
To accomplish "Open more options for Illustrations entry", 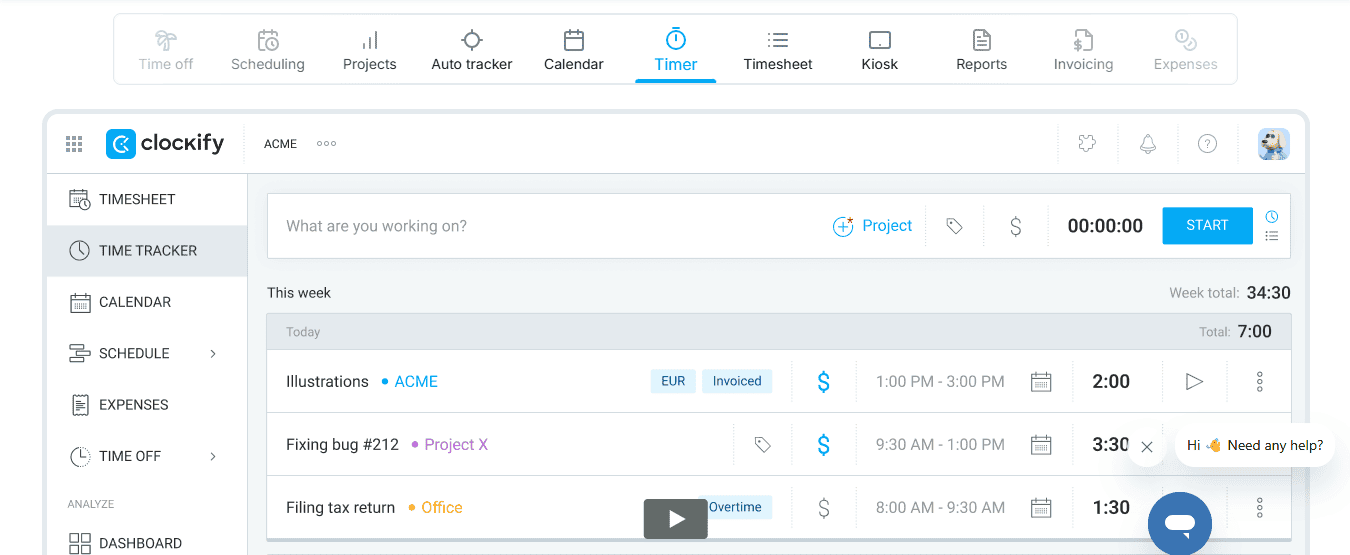I will (1259, 381).
